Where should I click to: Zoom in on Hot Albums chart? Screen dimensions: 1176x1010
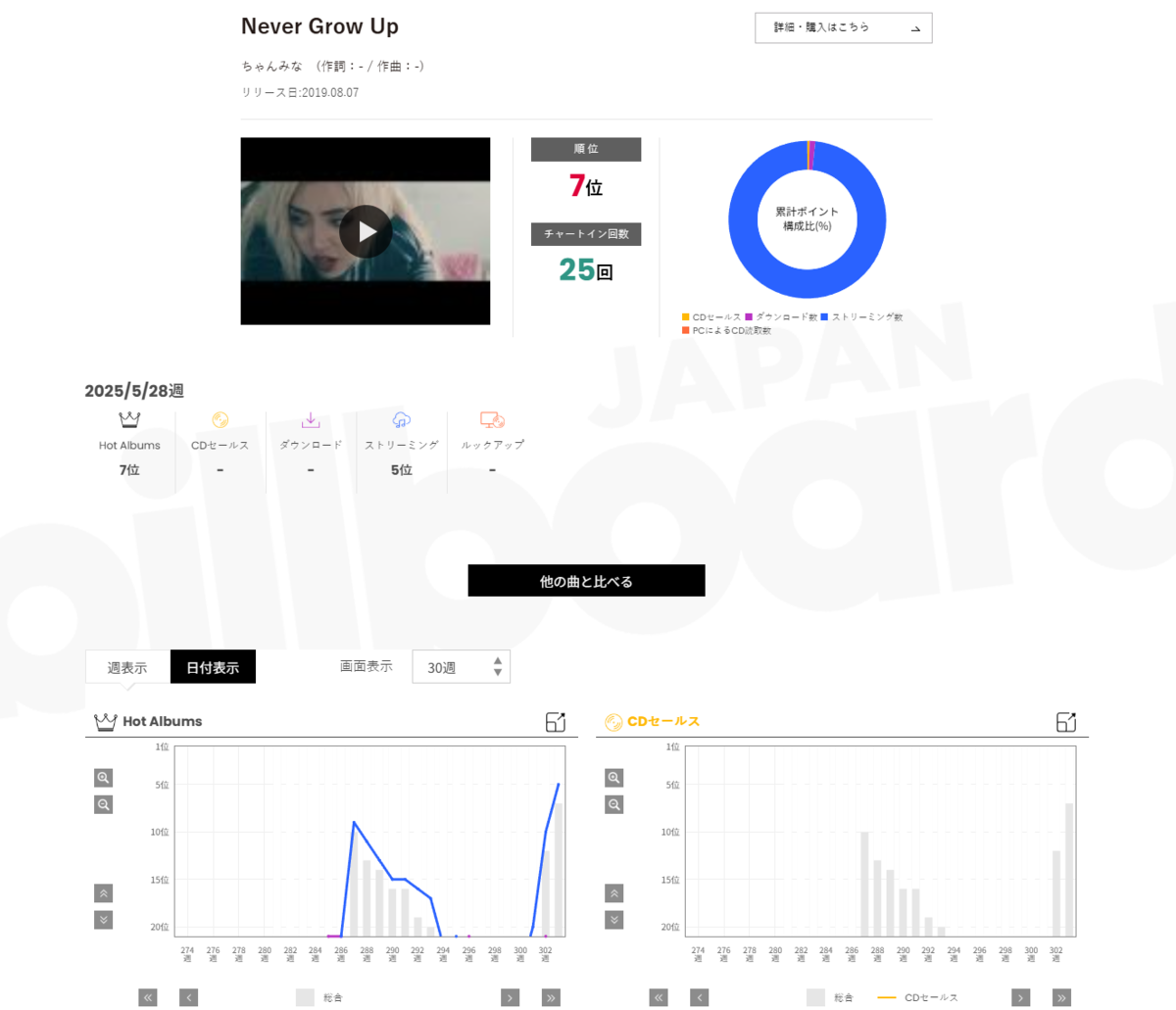tap(103, 778)
